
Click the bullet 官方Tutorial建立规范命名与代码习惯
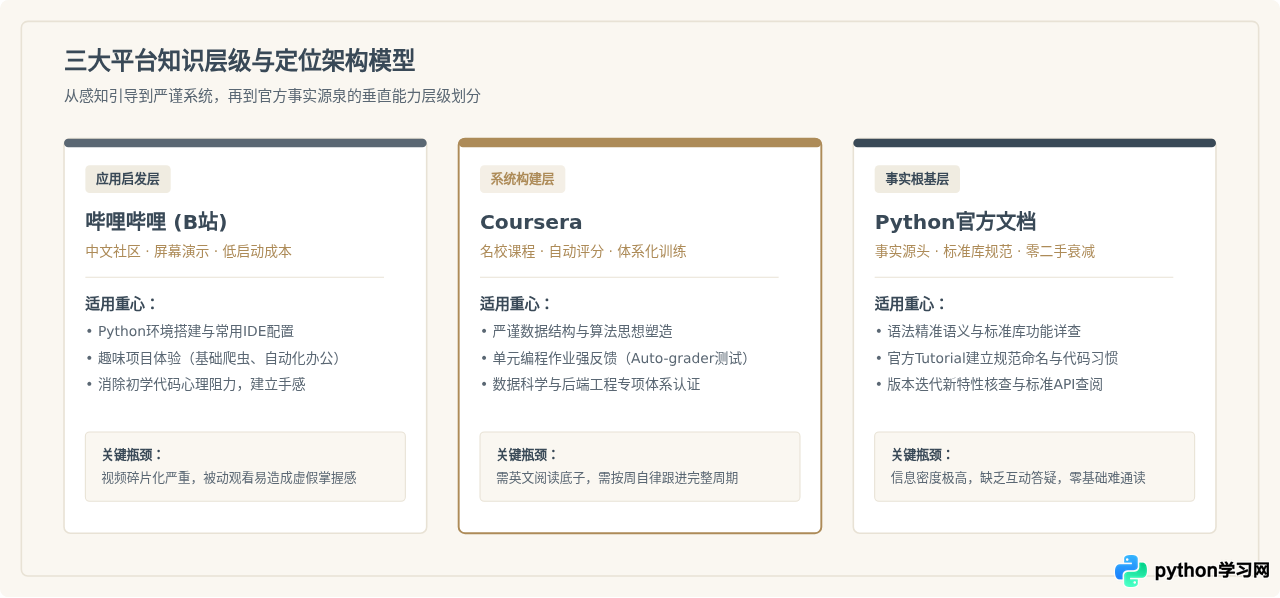(997, 358)
